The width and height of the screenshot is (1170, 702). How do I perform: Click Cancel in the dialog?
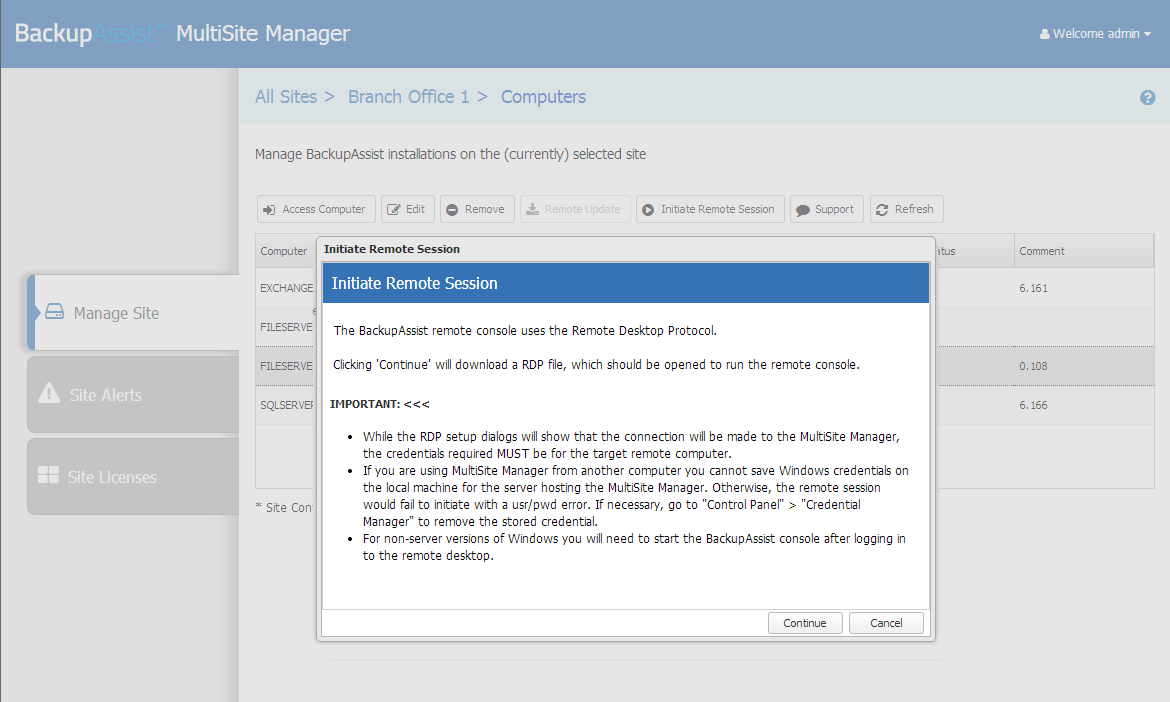click(x=886, y=623)
